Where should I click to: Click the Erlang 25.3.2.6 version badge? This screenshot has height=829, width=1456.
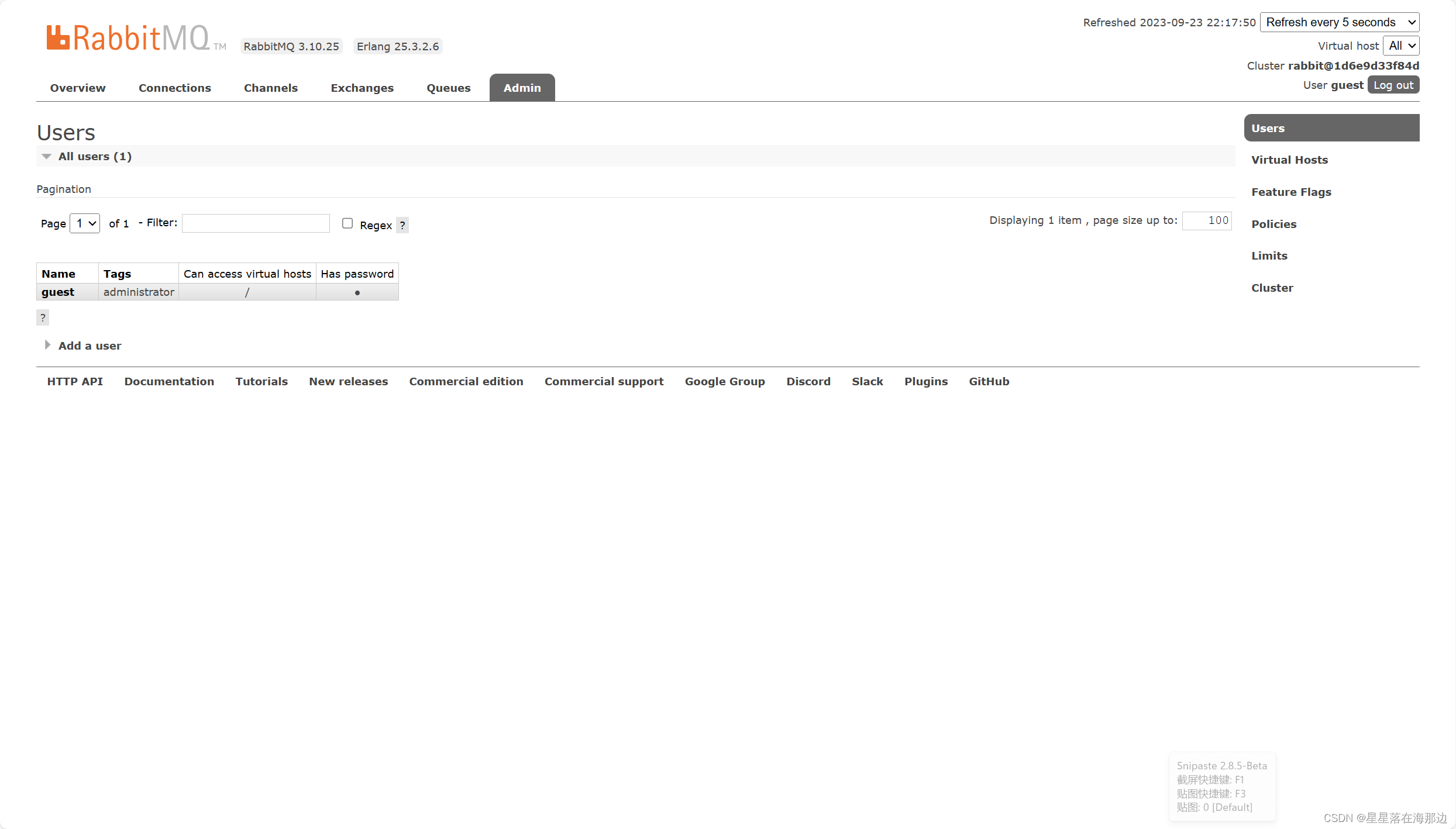pos(398,46)
